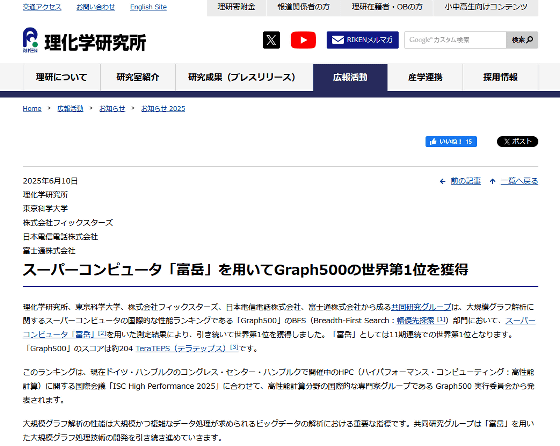This screenshot has width=560, height=446.
Task: Click the X ポスト share button
Action: 518,141
